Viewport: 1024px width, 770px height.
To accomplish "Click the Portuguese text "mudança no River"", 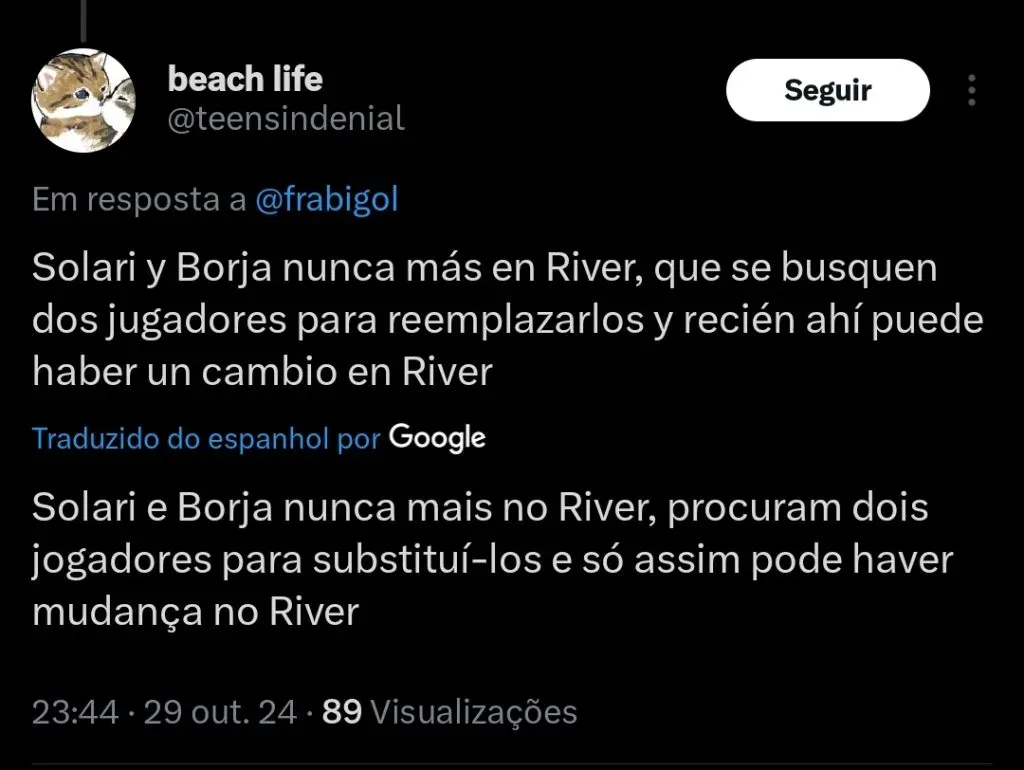I will point(195,612).
